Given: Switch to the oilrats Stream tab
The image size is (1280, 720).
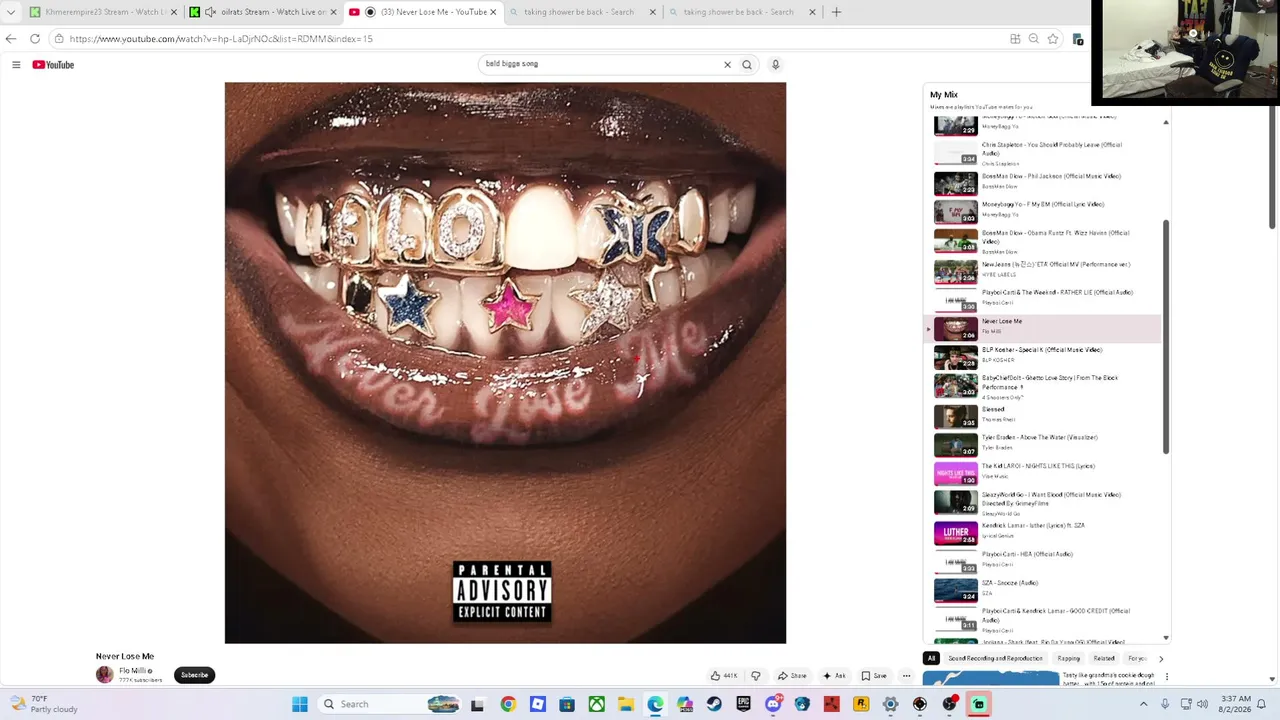Looking at the screenshot, I should [262, 12].
